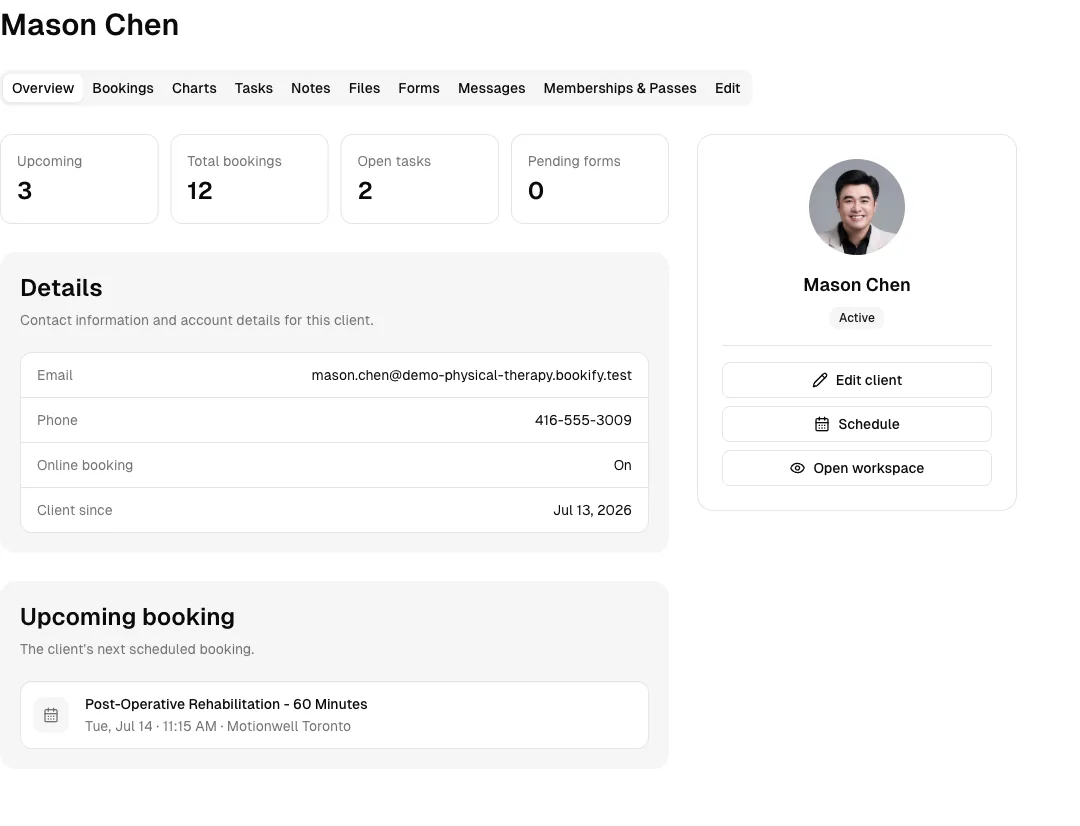Click the calendar icon beside Schedule
The width and height of the screenshot is (1080, 826).
point(822,424)
